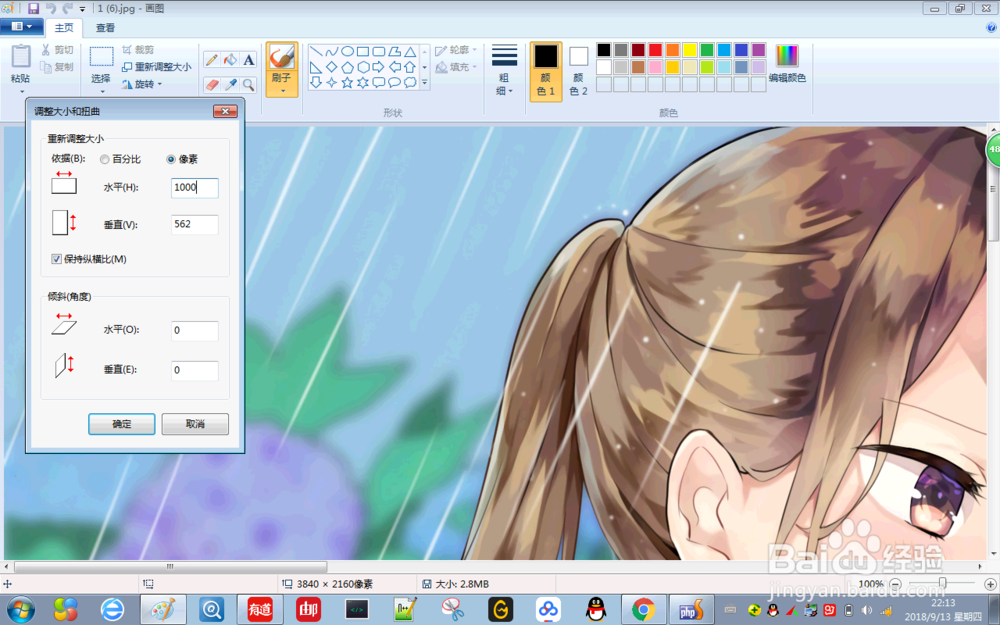Open QQ penguin from the taskbar
This screenshot has width=1000, height=625.
pos(596,610)
